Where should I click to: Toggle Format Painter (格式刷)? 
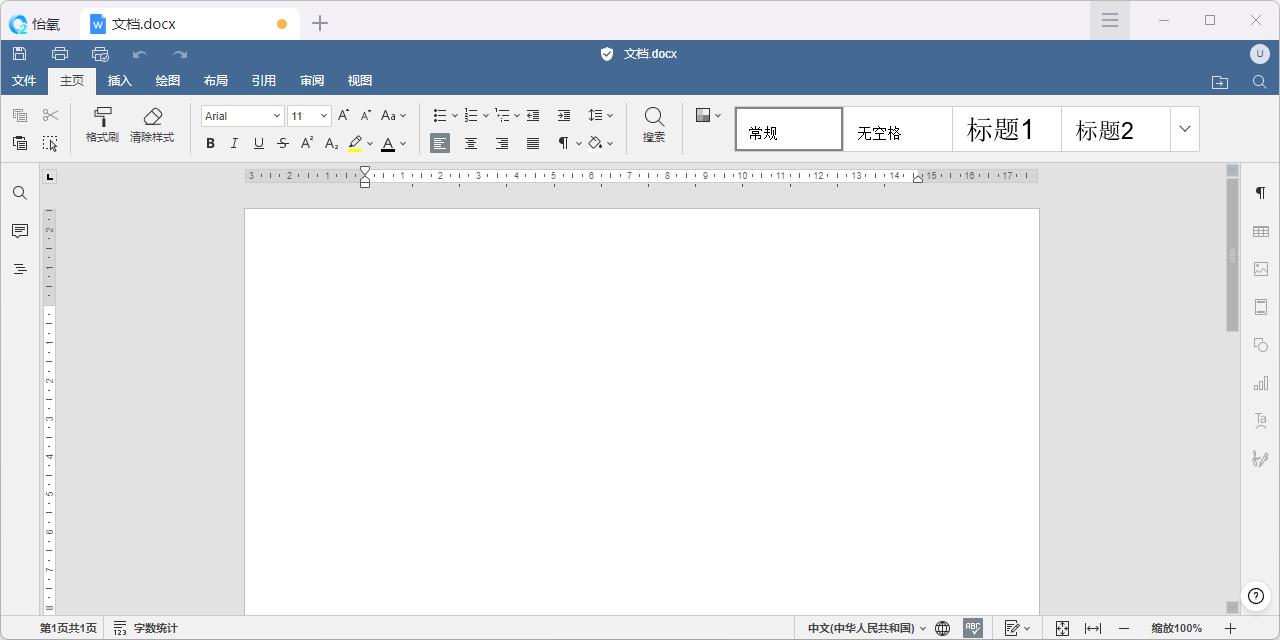click(x=102, y=125)
